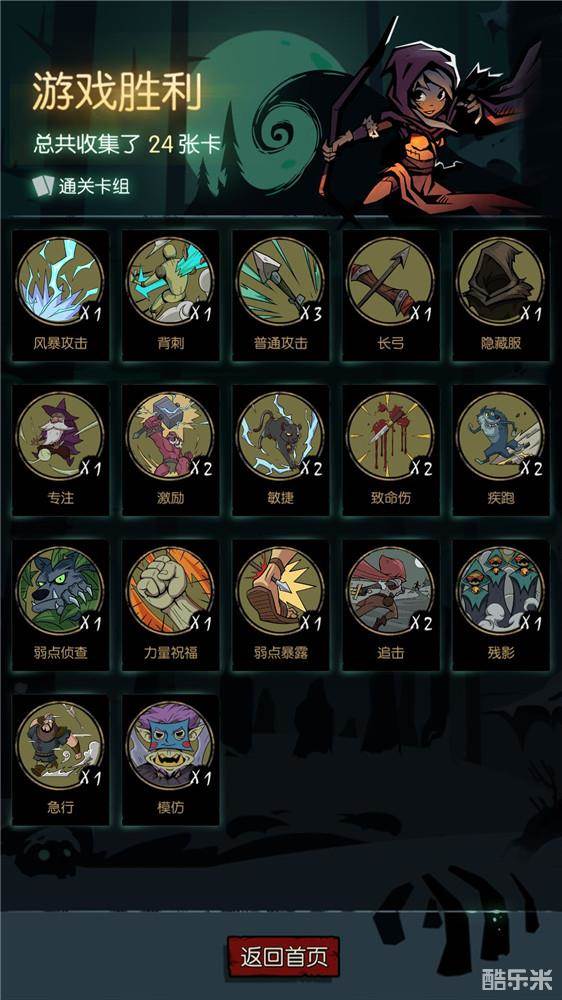This screenshot has width=562, height=1000.
Task: Tap the 激励 hammer card
Action: 170,450
